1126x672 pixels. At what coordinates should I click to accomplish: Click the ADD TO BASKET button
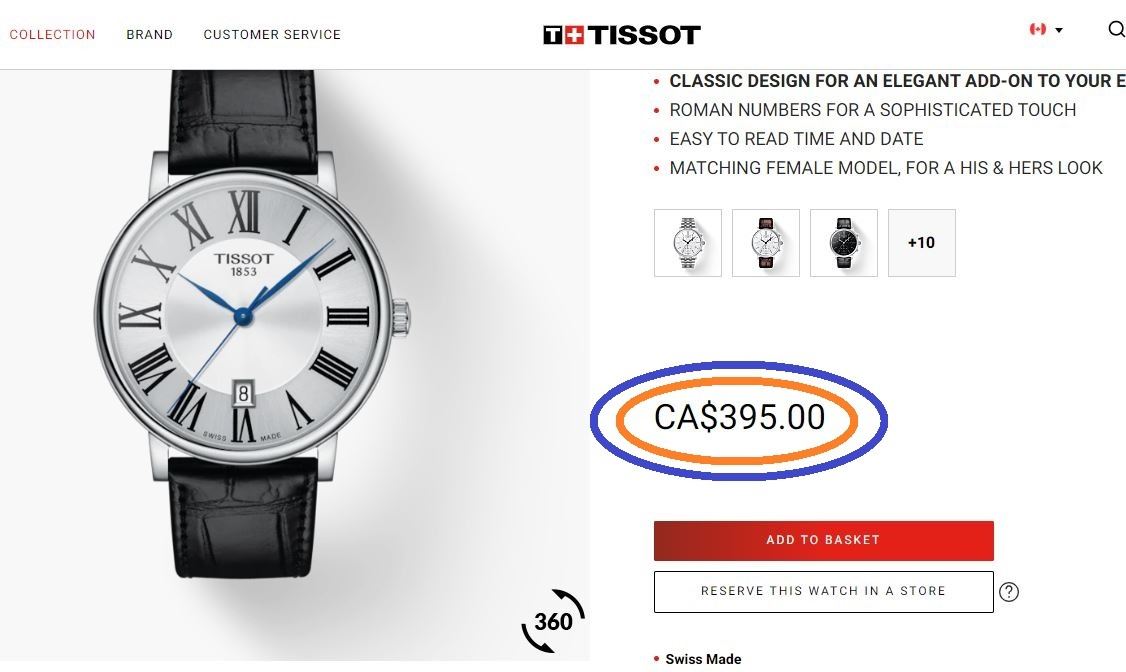[x=824, y=541]
